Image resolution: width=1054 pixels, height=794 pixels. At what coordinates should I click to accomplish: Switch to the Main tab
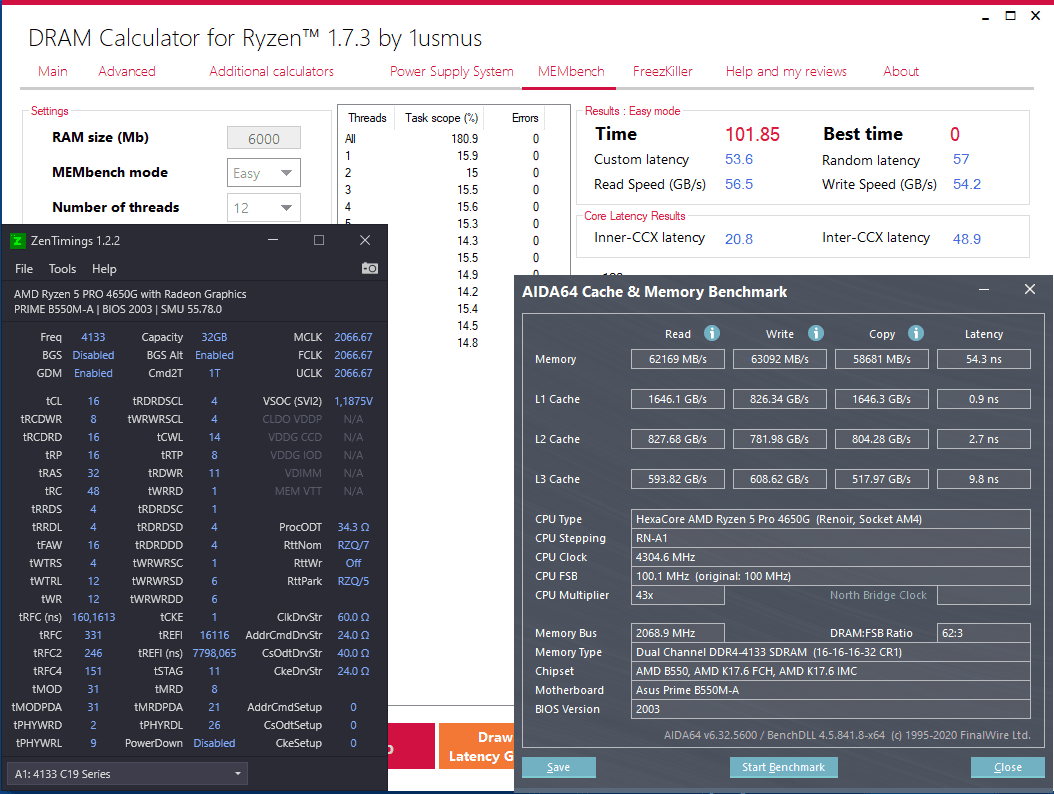[52, 71]
